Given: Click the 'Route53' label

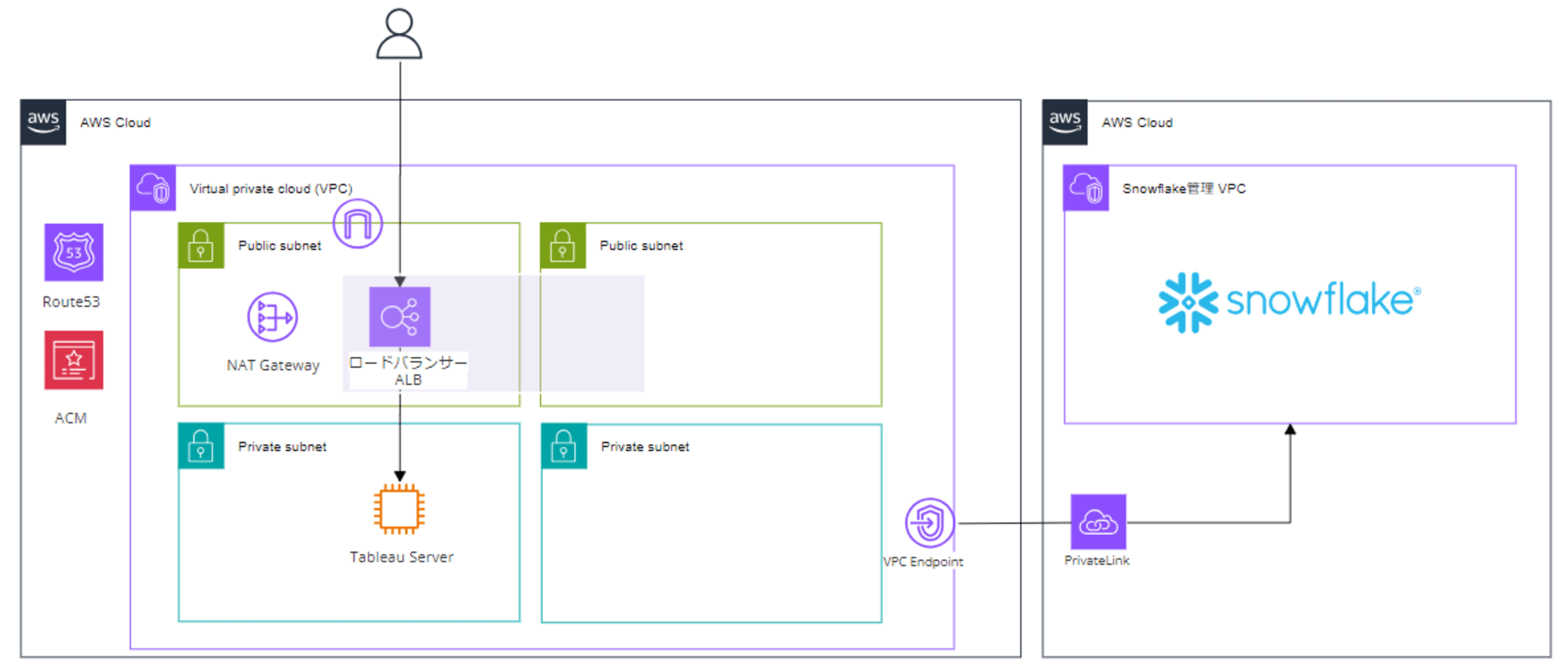Looking at the screenshot, I should click(x=71, y=302).
